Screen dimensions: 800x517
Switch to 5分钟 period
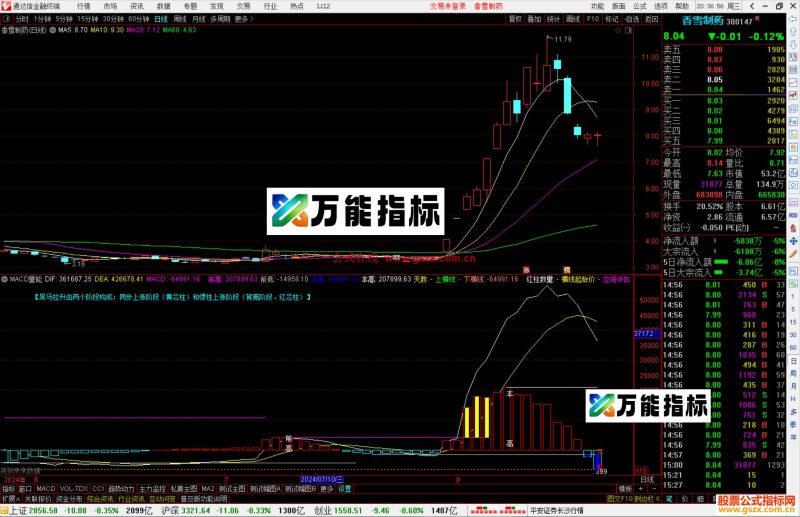point(64,19)
